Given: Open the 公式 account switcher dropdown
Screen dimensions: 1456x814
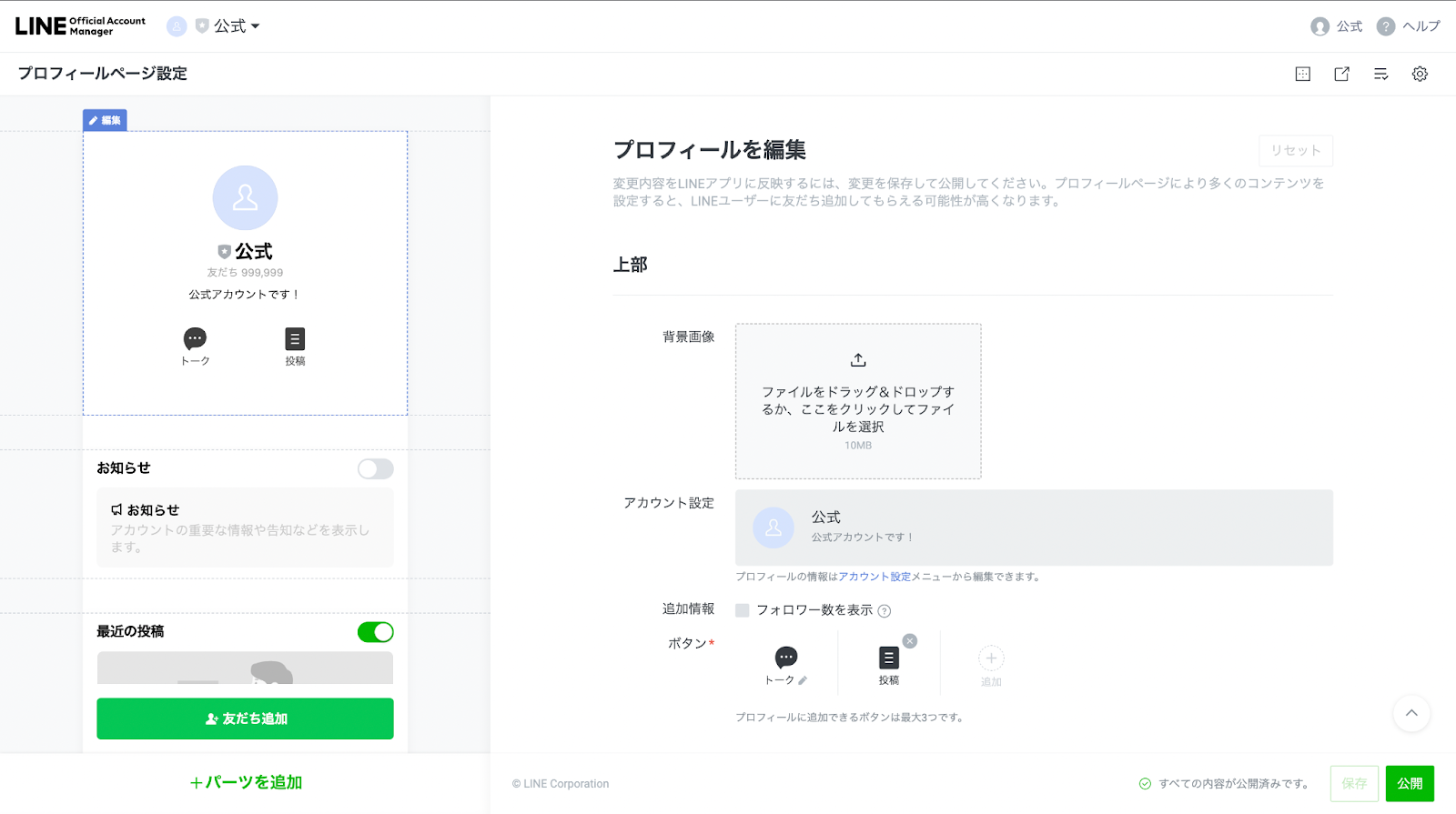Looking at the screenshot, I should [214, 26].
